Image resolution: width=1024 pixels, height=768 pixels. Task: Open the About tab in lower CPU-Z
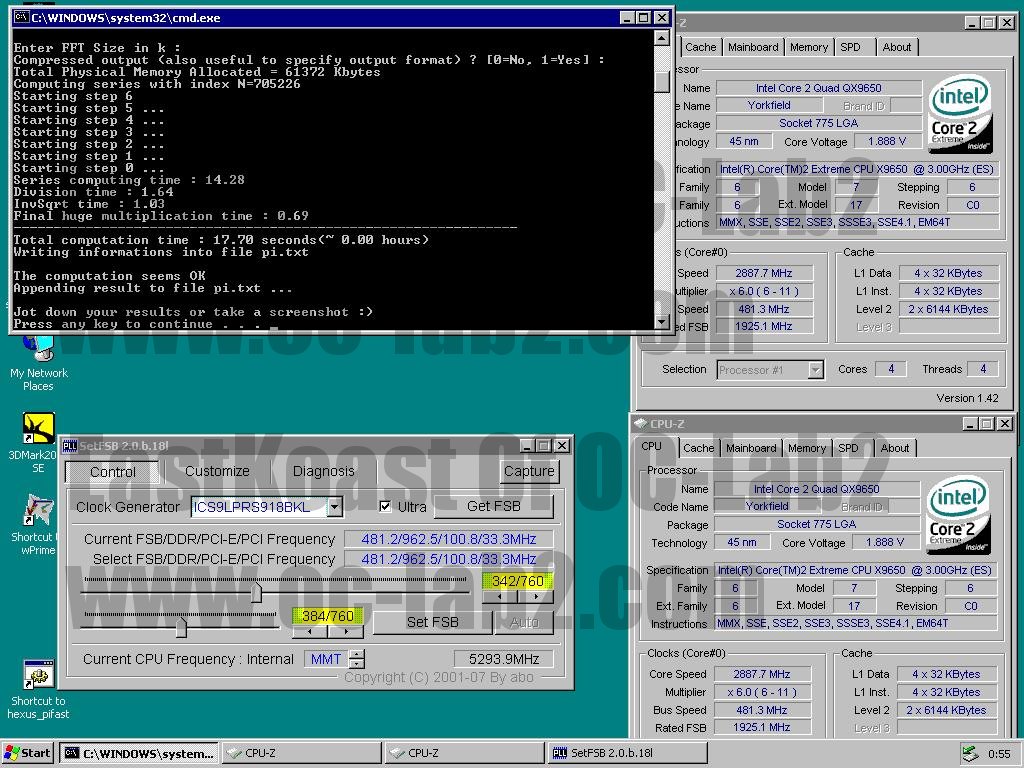(895, 448)
